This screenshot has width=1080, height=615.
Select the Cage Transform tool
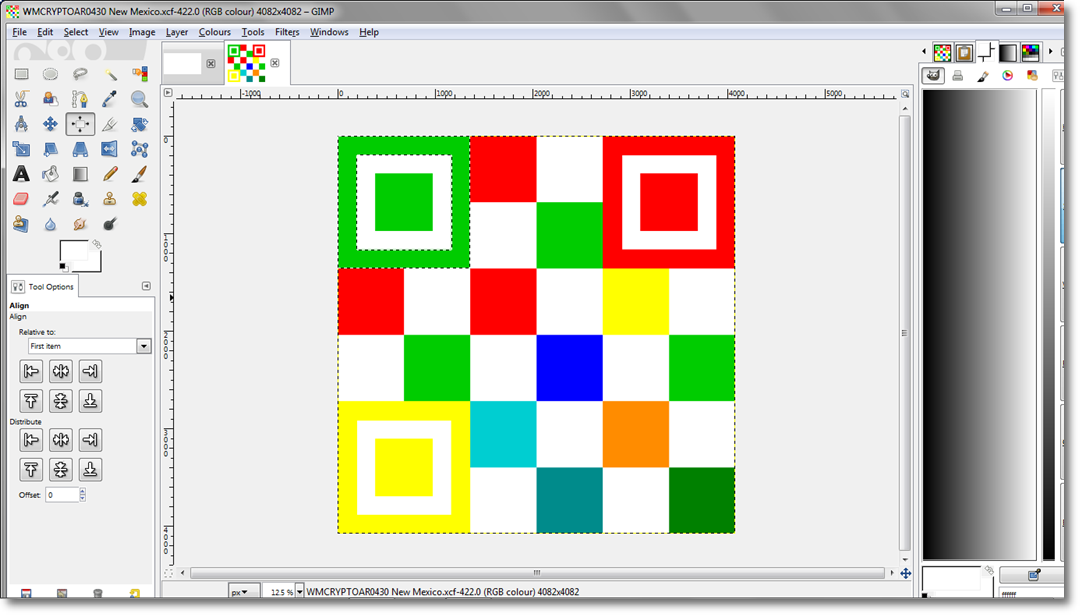coord(139,149)
